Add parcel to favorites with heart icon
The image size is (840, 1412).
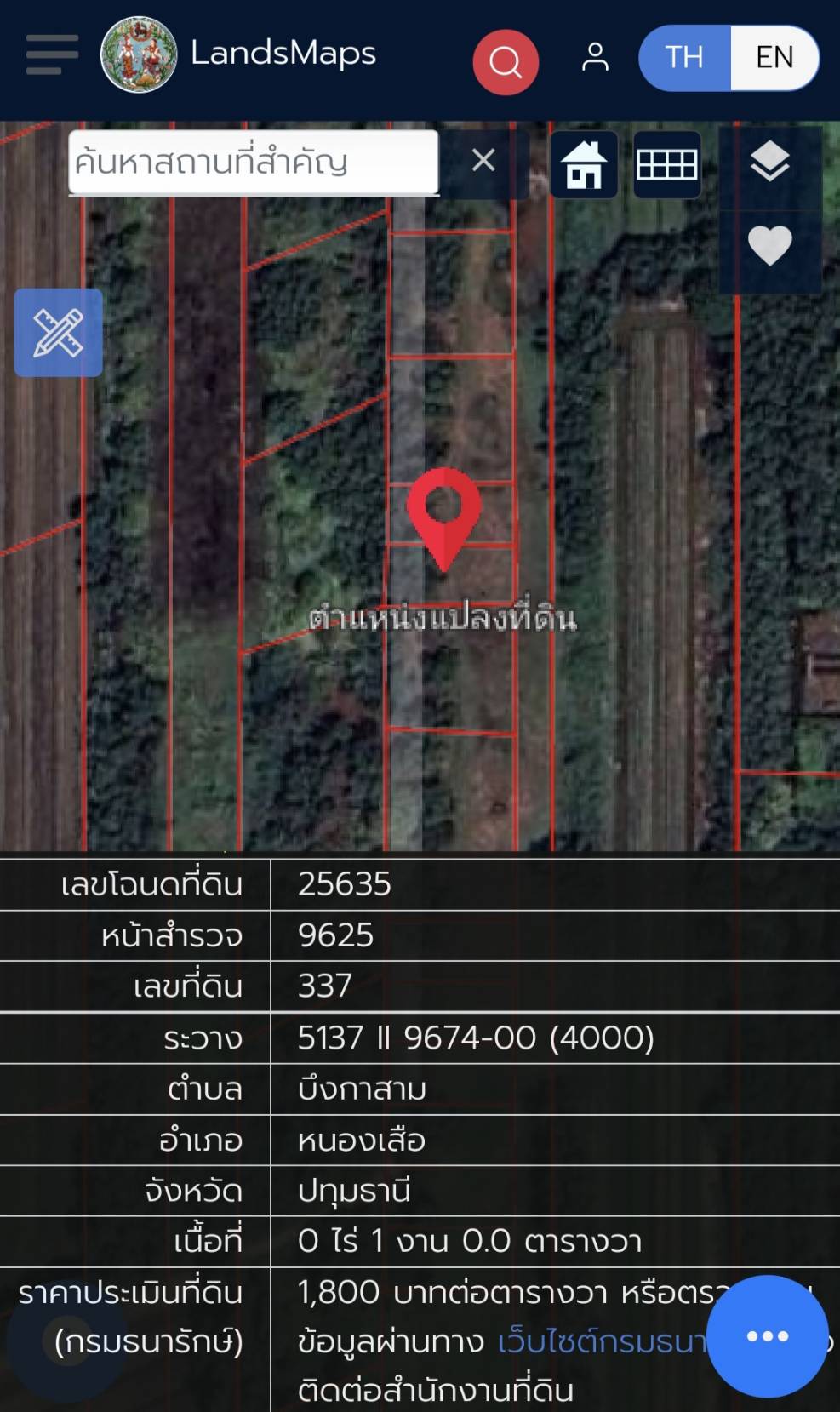(x=769, y=246)
